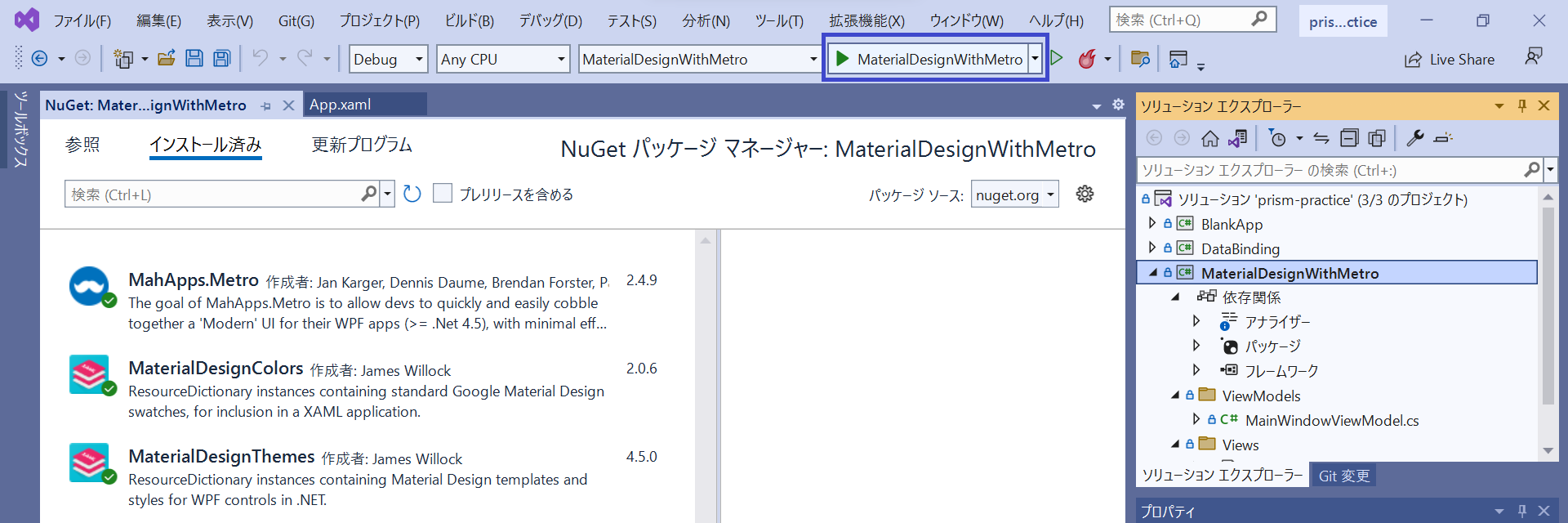Open the Git(G) menu
The width and height of the screenshot is (1568, 523).
[x=296, y=20]
